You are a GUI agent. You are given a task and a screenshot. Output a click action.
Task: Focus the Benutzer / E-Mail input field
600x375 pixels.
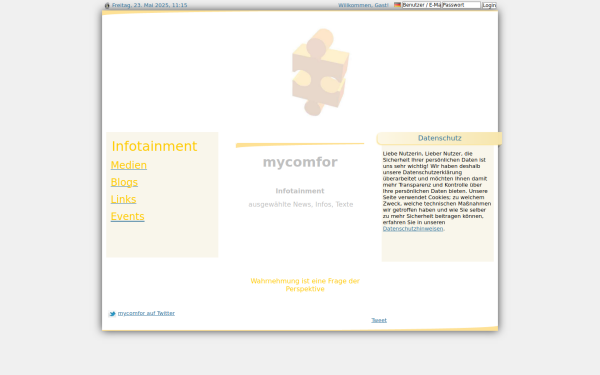click(422, 5)
